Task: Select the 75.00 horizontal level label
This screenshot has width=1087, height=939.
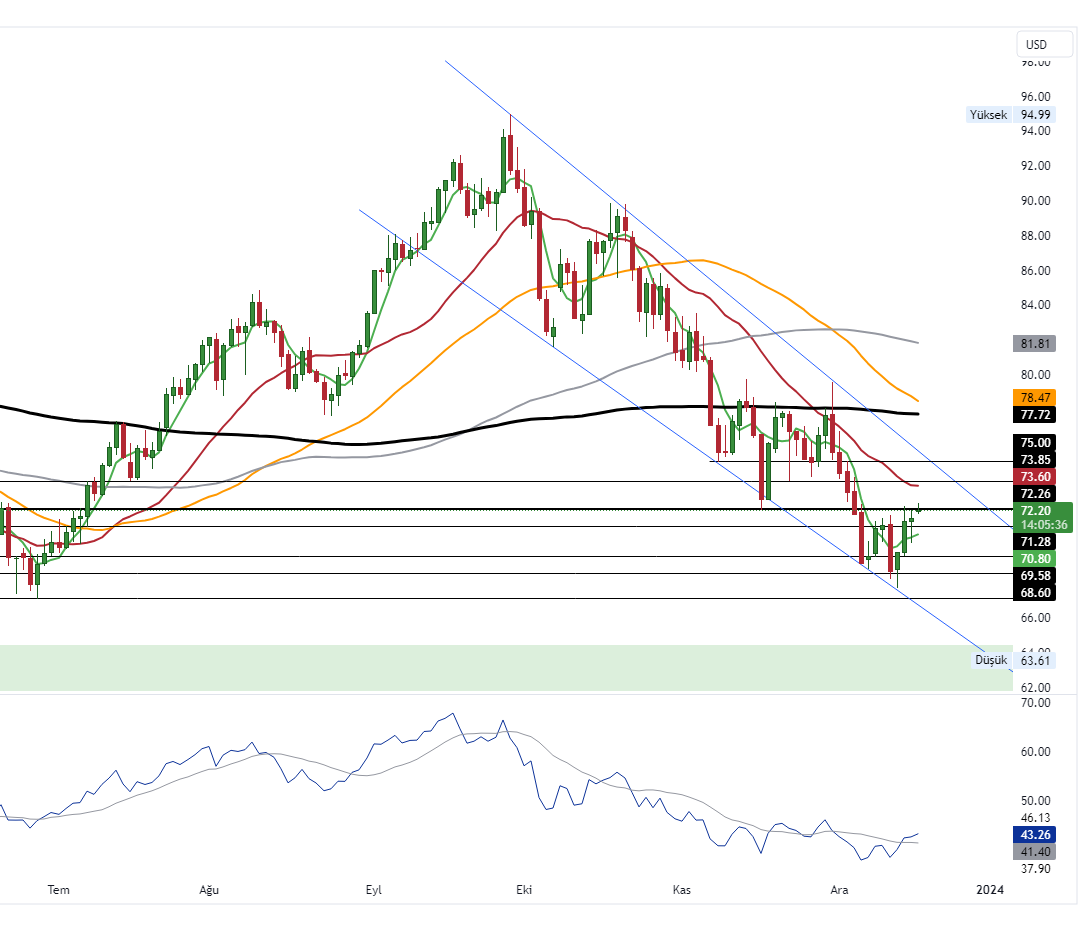Action: pyautogui.click(x=1034, y=442)
